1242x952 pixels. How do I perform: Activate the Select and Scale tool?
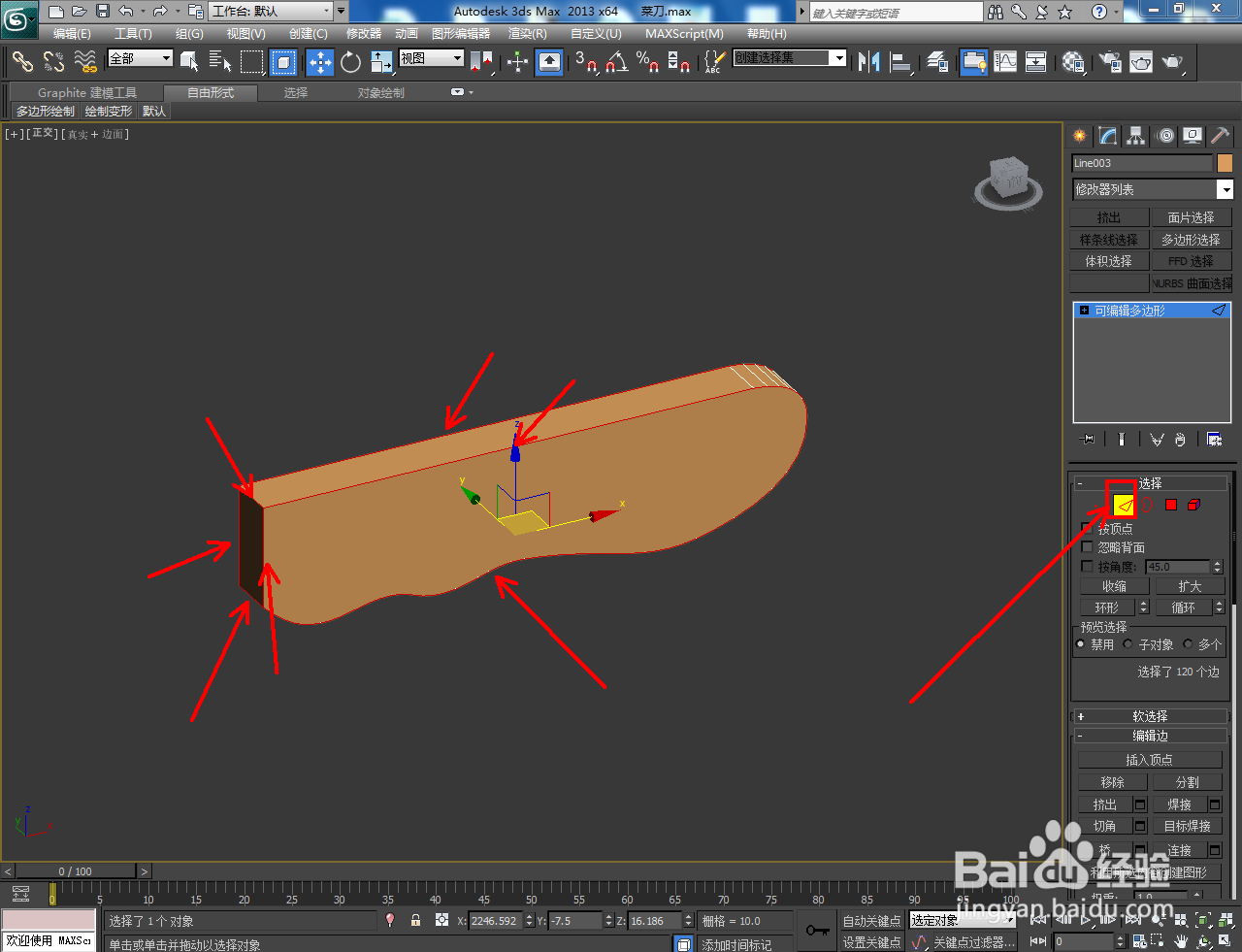pyautogui.click(x=381, y=62)
